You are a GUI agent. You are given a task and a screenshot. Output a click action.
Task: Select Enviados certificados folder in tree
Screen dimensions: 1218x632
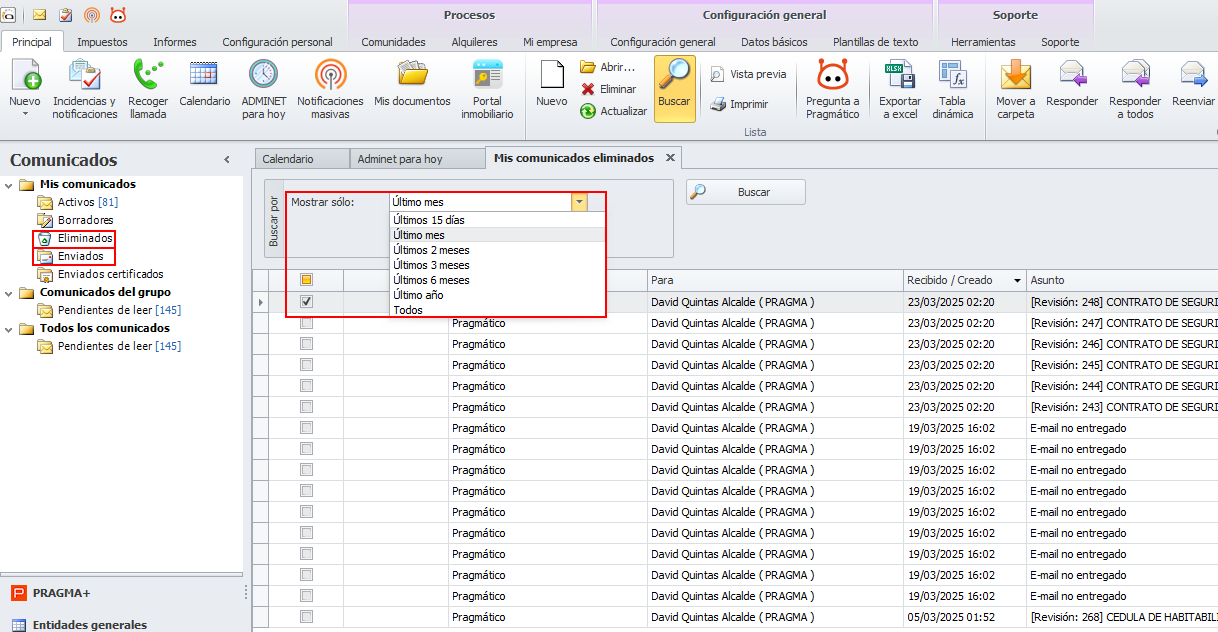(x=110, y=274)
